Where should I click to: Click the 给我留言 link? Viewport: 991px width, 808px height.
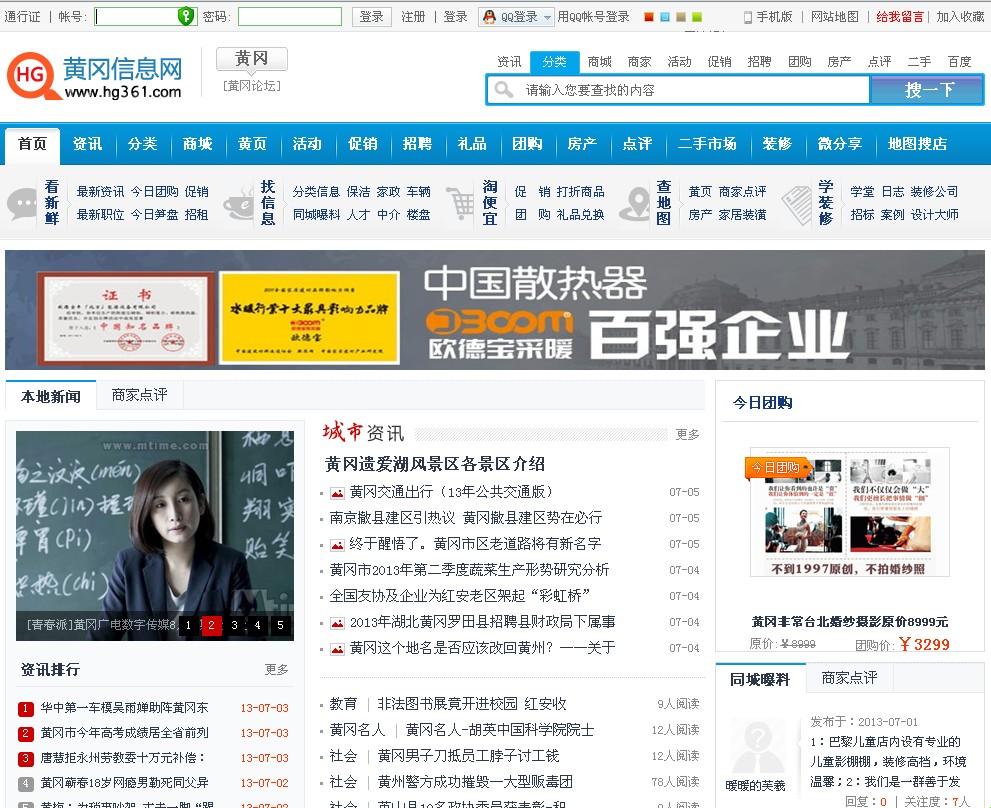(900, 17)
